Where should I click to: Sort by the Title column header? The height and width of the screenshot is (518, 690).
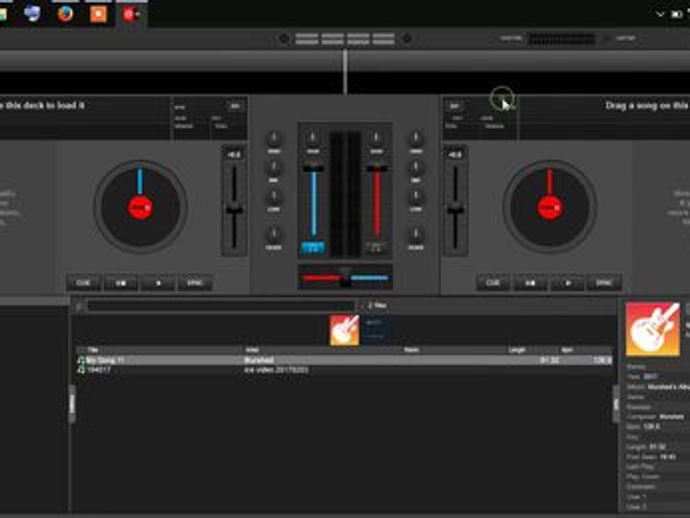(93, 350)
